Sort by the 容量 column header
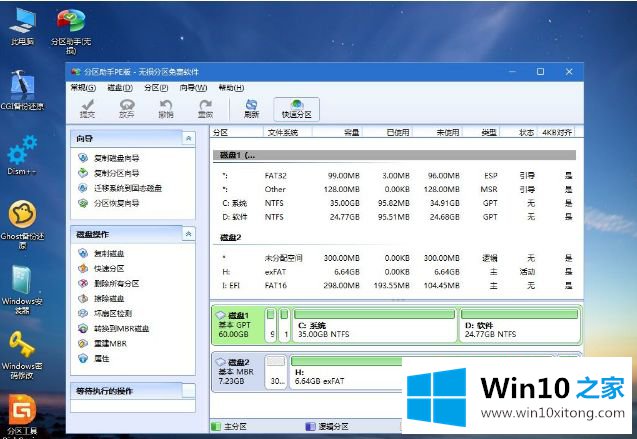Viewport: 637px width, 439px height. [337, 132]
